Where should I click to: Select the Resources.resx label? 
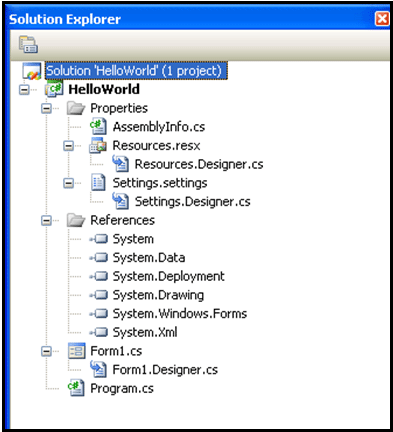pos(156,146)
